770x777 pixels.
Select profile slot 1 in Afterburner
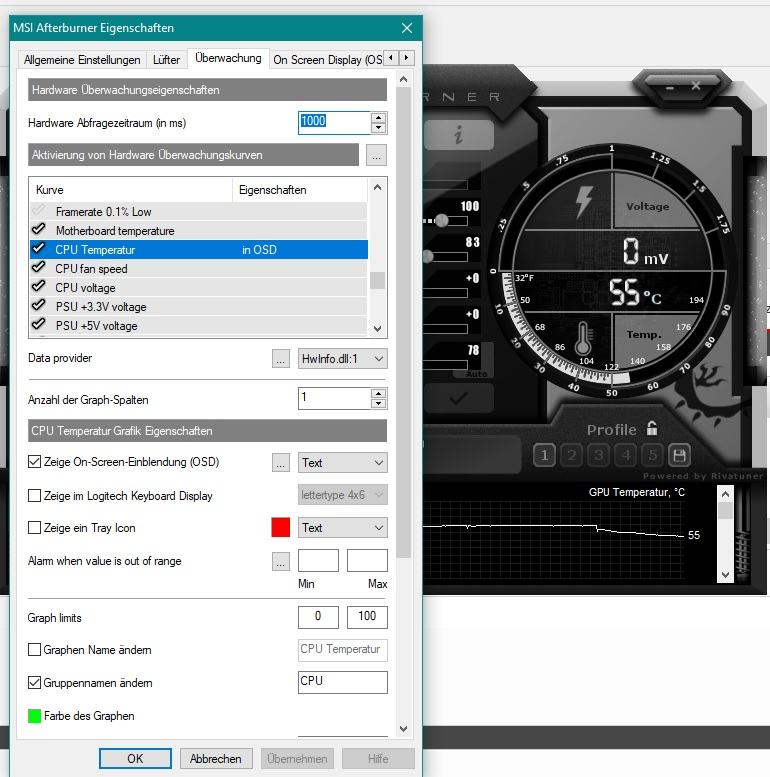544,455
